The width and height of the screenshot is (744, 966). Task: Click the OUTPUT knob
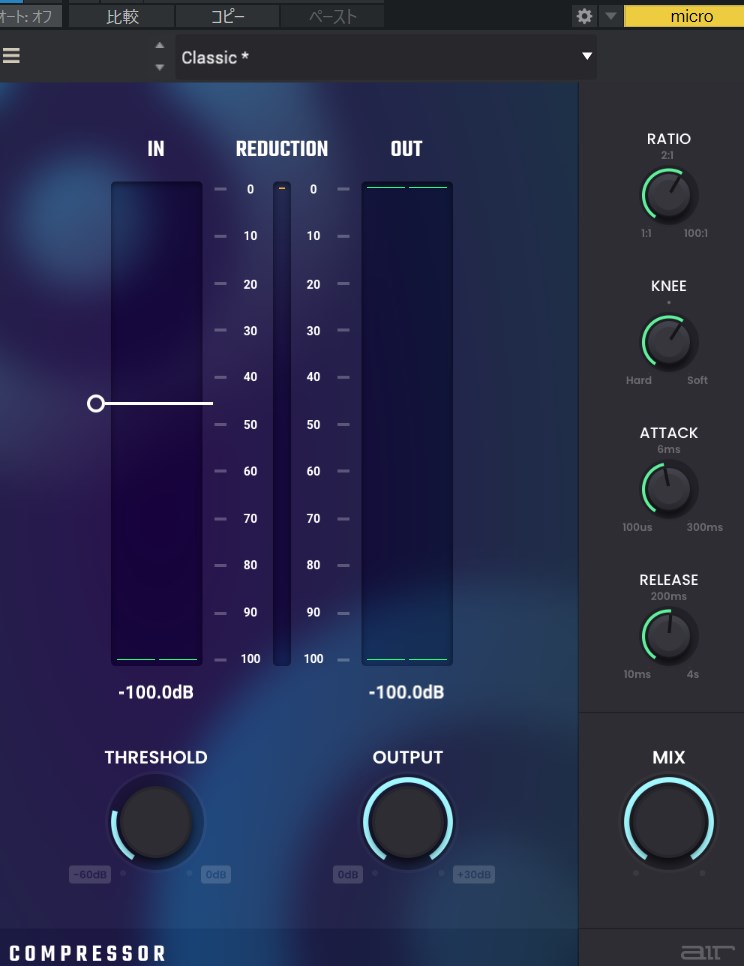click(x=407, y=822)
